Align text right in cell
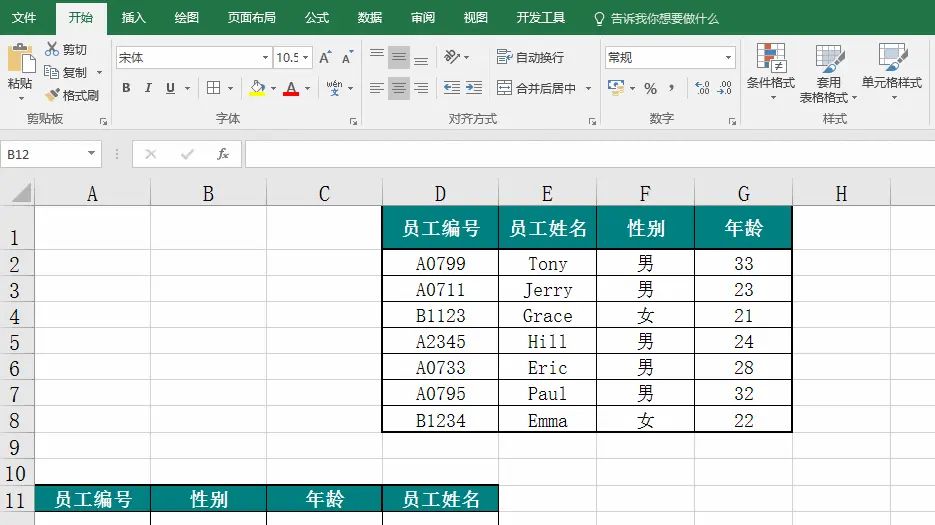 (x=421, y=88)
